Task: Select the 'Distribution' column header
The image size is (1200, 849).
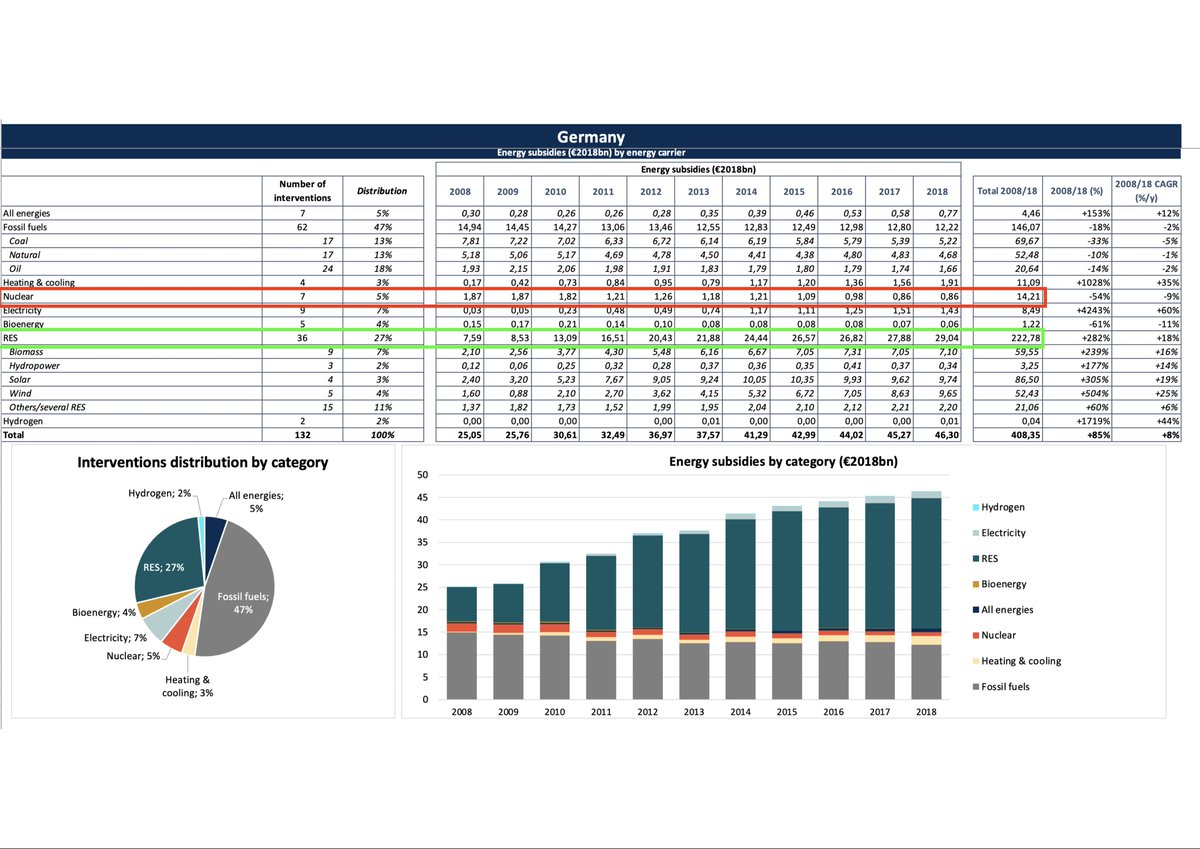Action: point(384,191)
